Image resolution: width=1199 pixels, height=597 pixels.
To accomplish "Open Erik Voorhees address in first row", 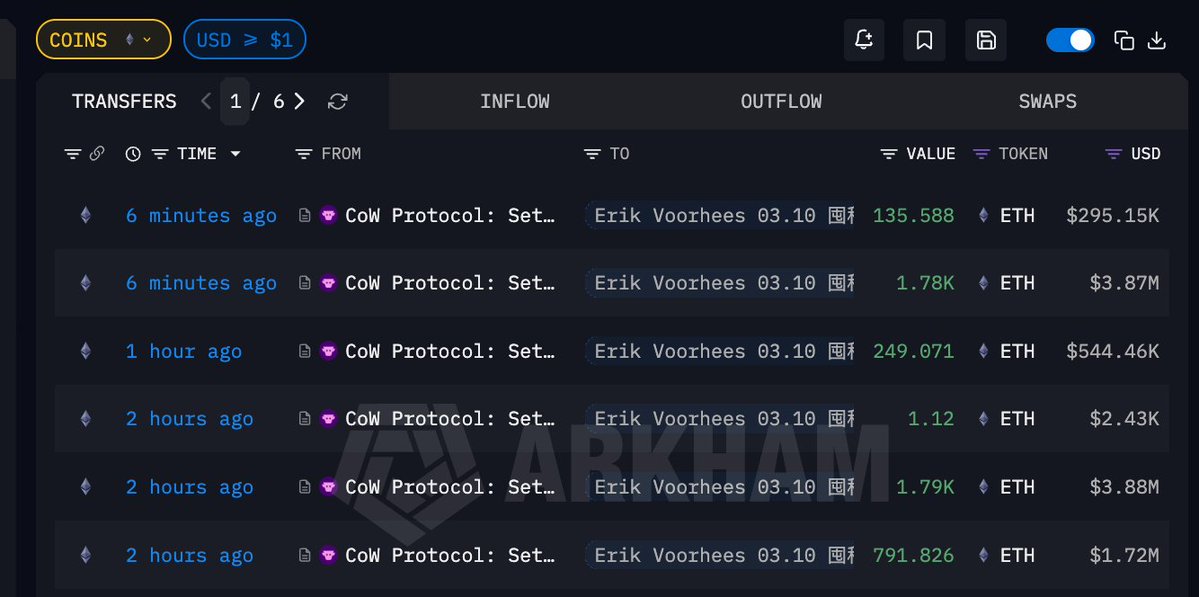I will pos(718,215).
